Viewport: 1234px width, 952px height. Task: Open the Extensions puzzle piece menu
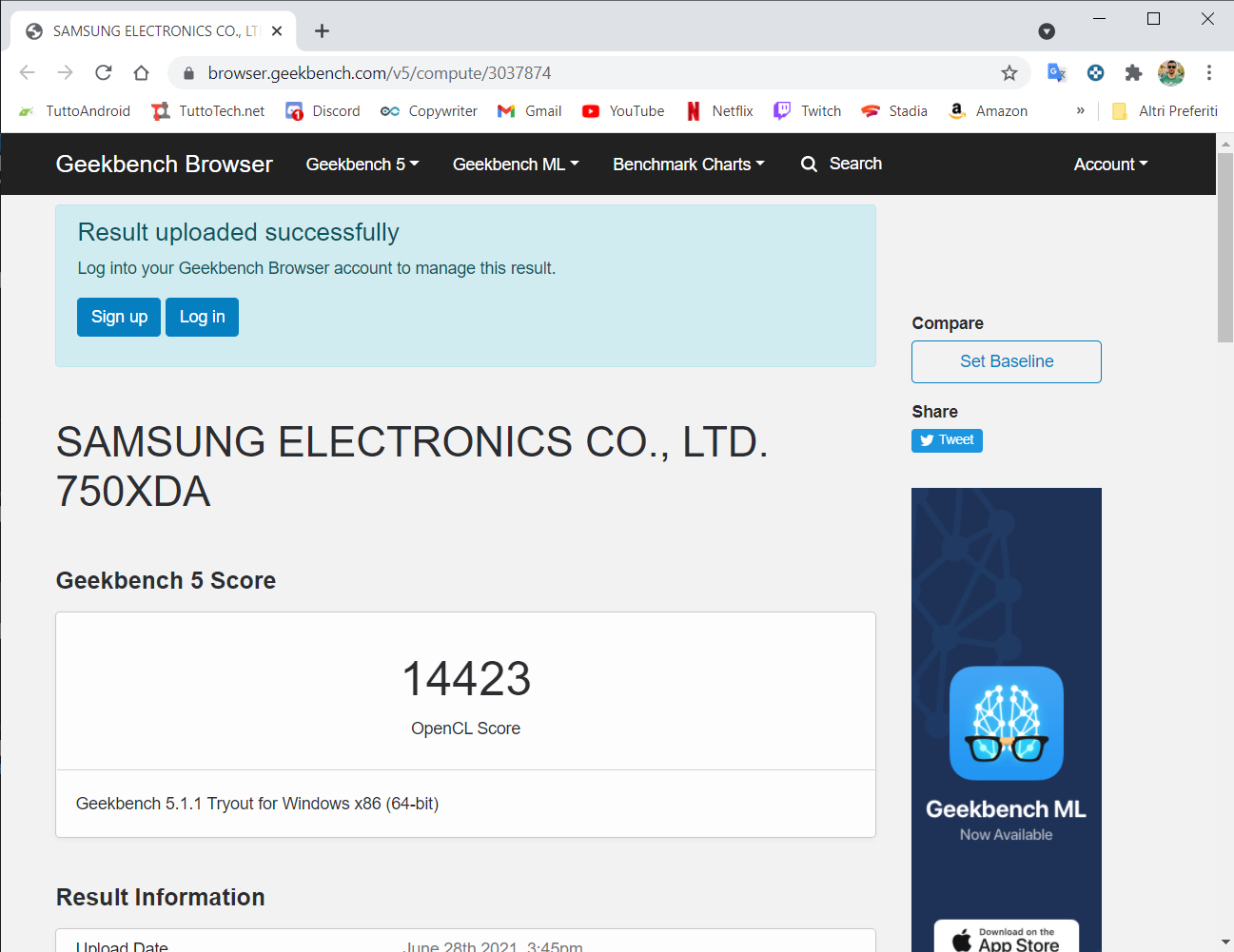click(x=1133, y=73)
